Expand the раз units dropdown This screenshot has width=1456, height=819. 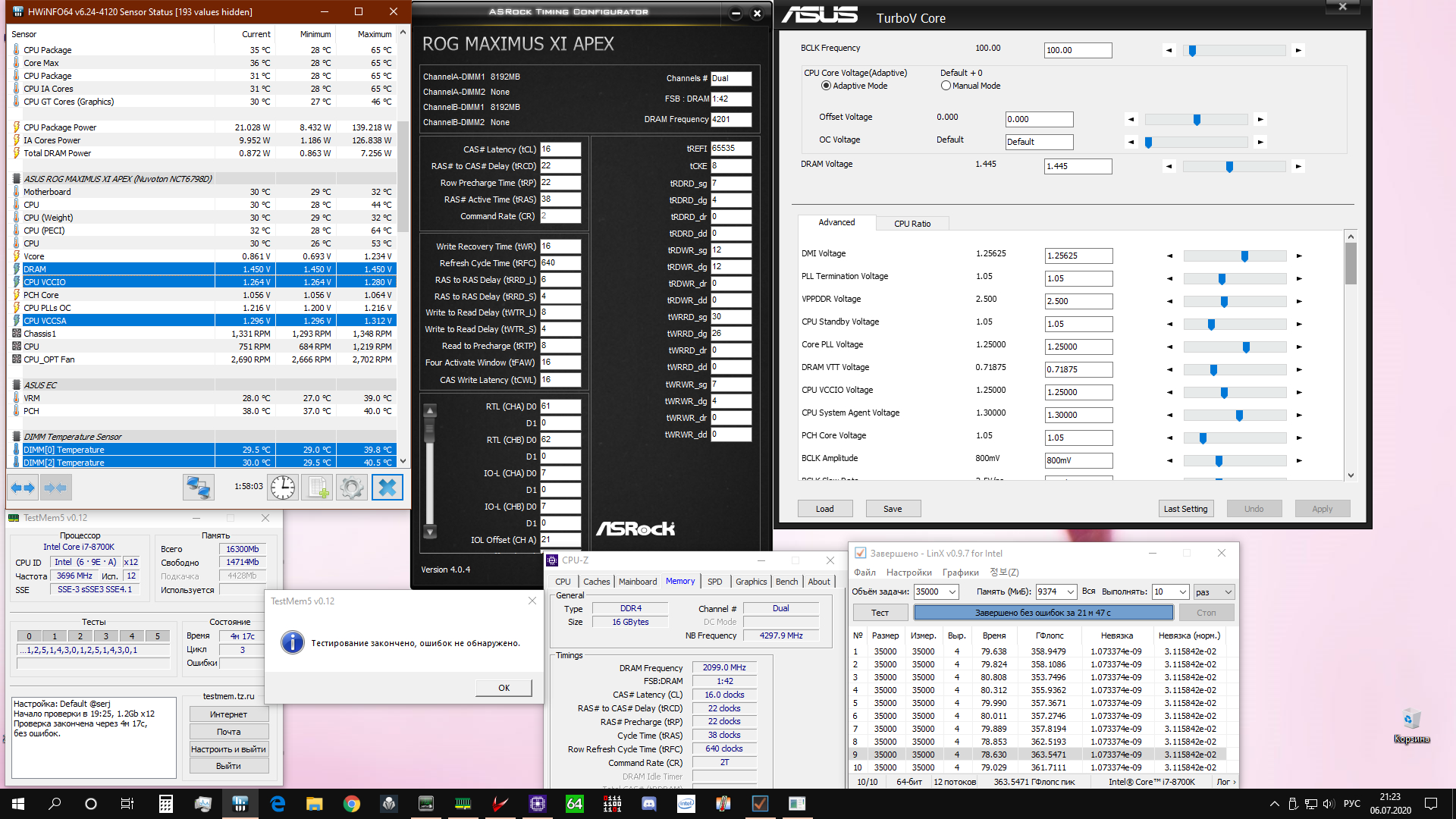1228,591
